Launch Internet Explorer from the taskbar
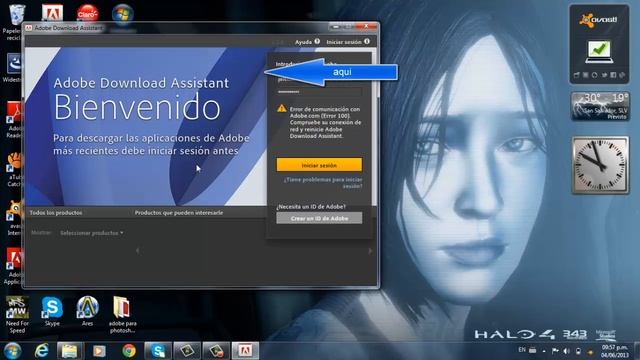This screenshot has height=360, width=640. point(41,351)
